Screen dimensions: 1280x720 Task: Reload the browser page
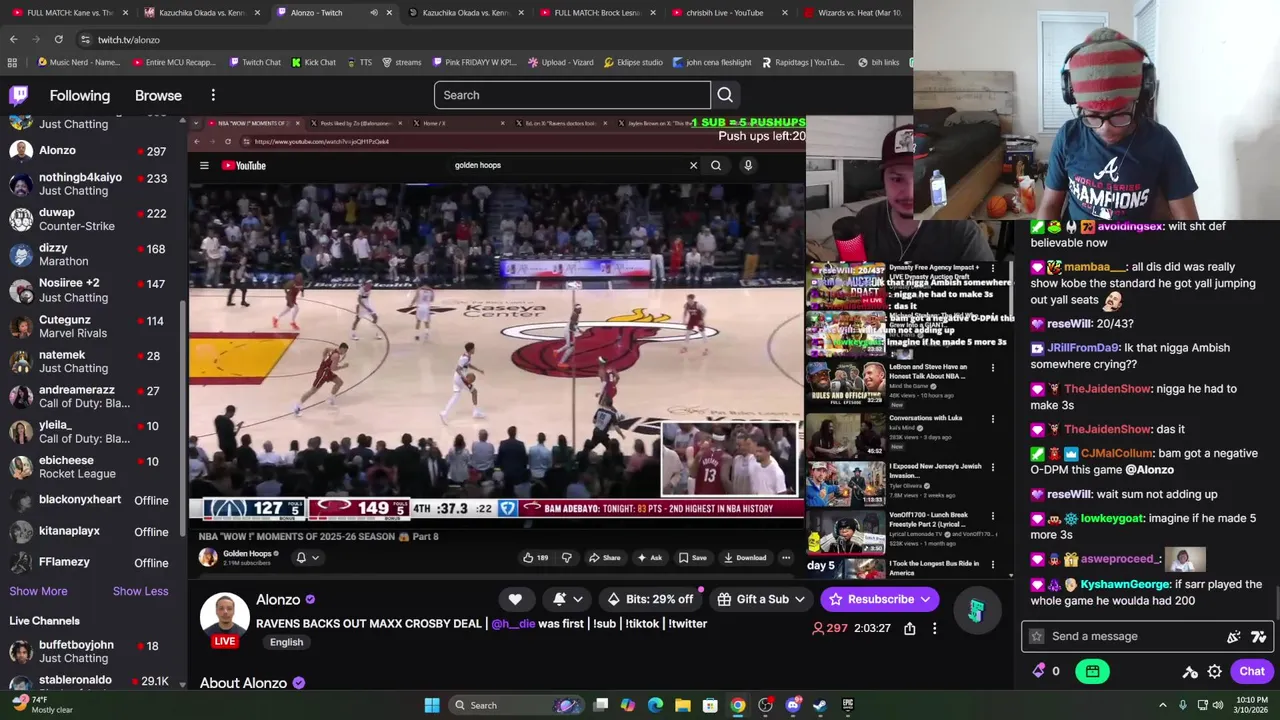tap(58, 39)
